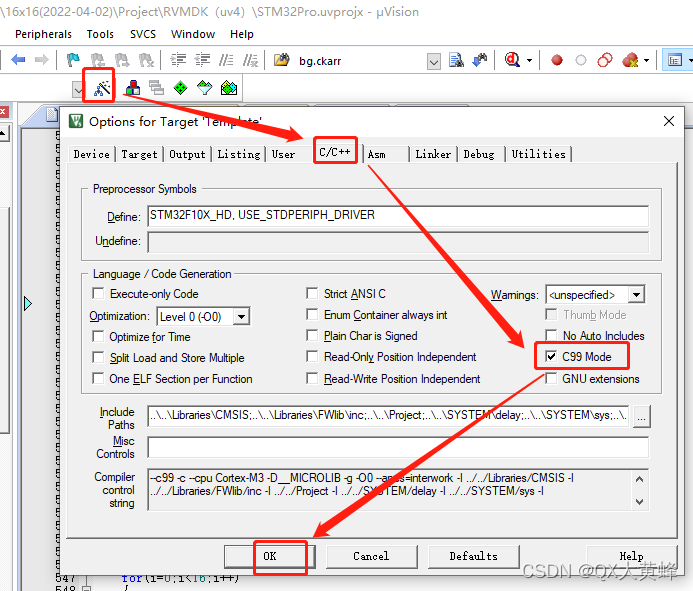Click the window layout toolbar icon
This screenshot has height=591, width=693.
[675, 60]
